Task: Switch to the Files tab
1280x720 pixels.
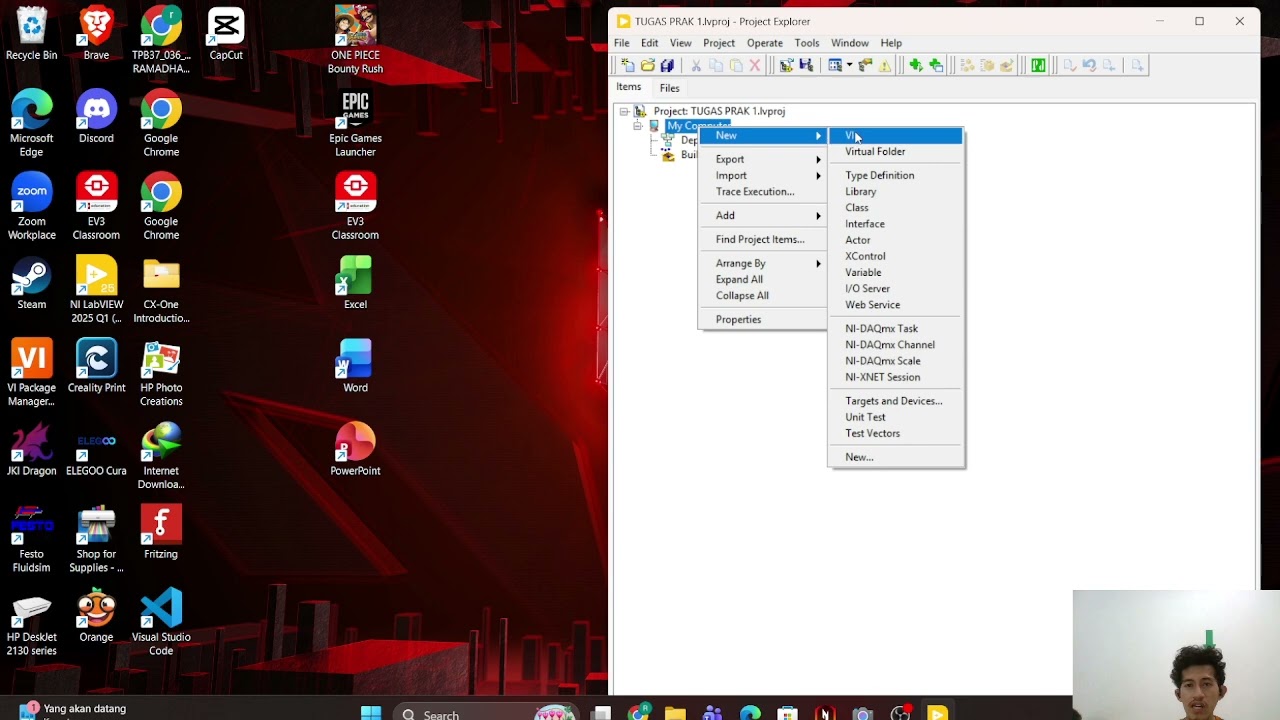Action: click(x=669, y=88)
